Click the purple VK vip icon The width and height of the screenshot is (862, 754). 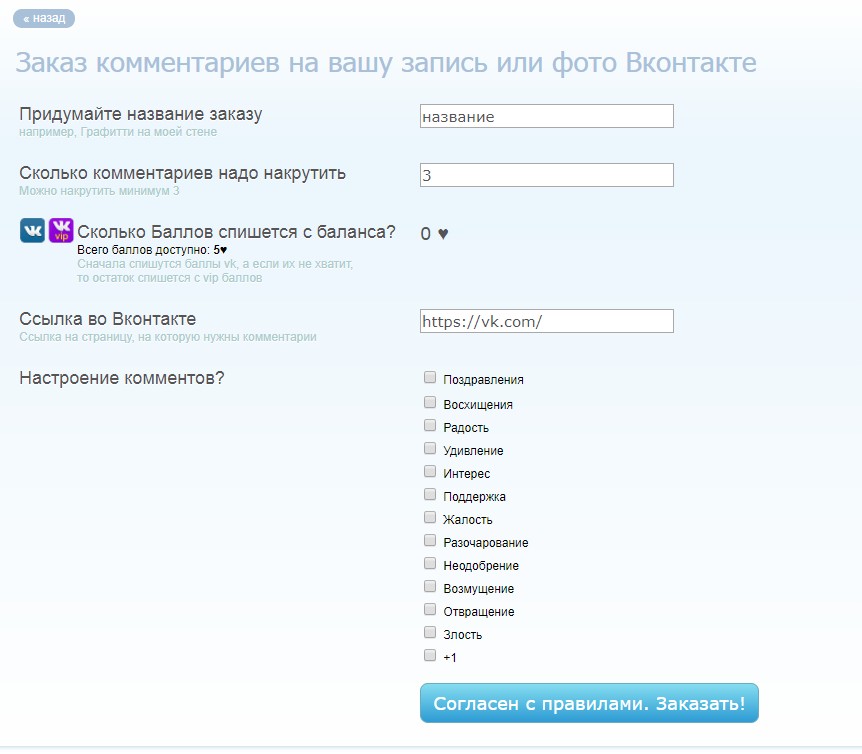61,230
